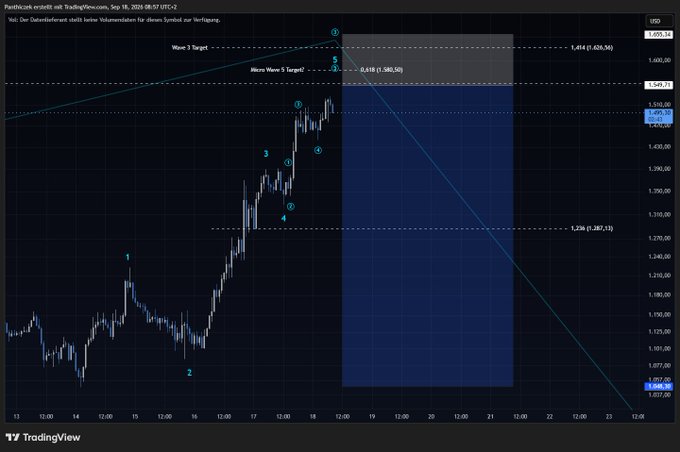Click the 1.210,00 price axis label
The image size is (680, 452).
[659, 275]
